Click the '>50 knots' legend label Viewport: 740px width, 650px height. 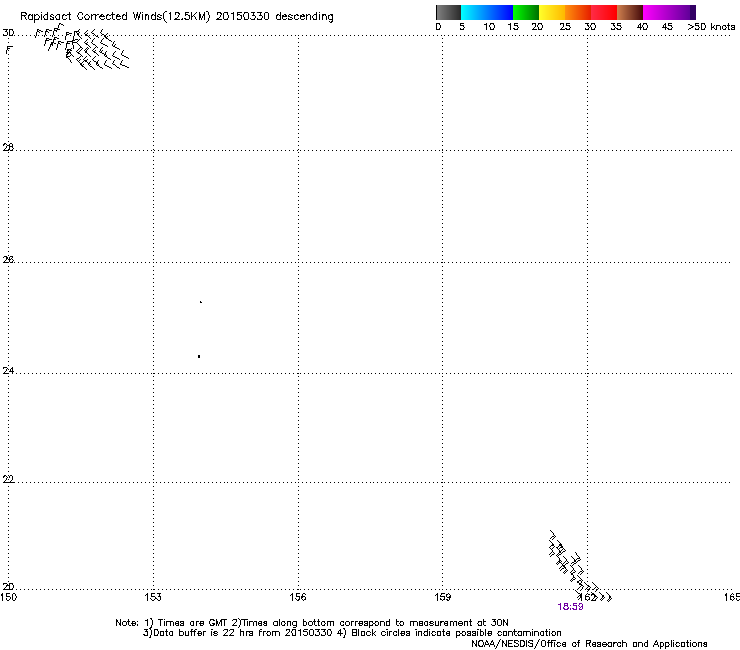(x=711, y=27)
